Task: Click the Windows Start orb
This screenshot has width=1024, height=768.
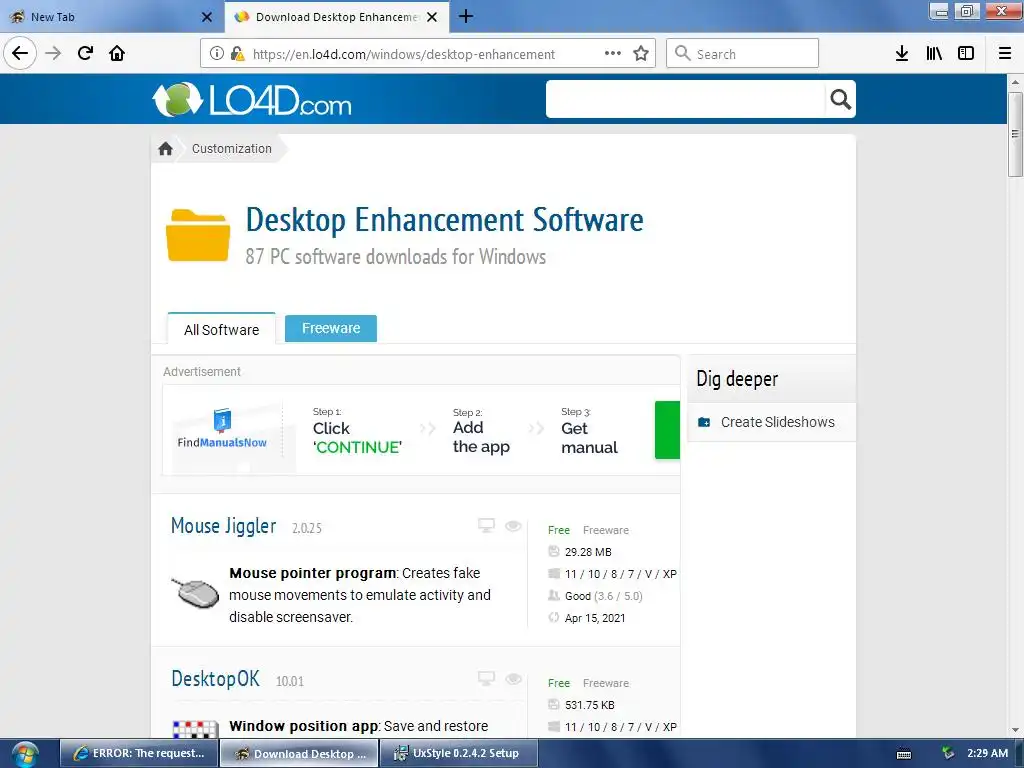Action: pyautogui.click(x=24, y=754)
